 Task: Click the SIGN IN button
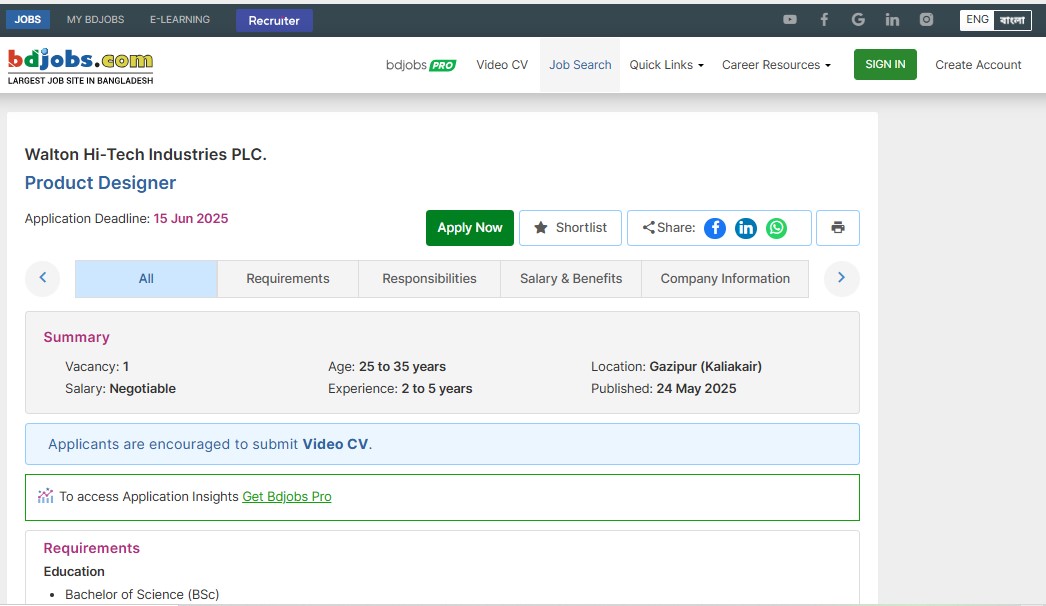(885, 64)
